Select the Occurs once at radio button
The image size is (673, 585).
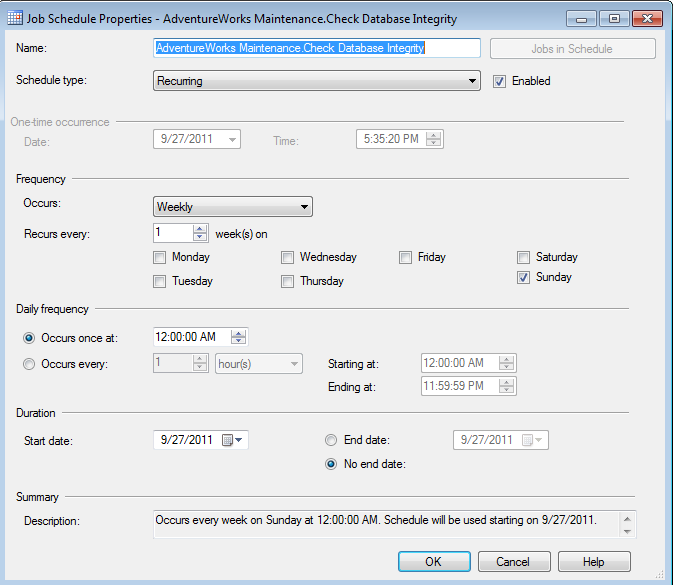click(x=29, y=338)
